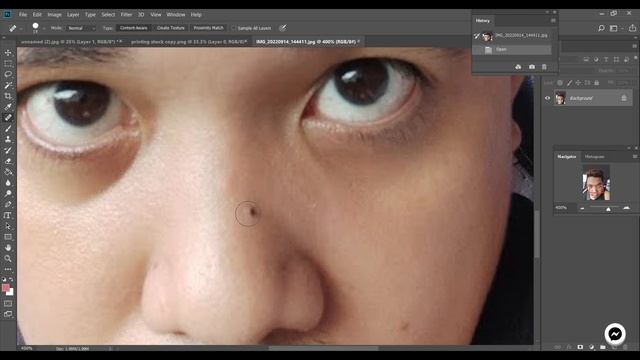640x360 pixels.
Task: Select the Open state in History
Action: pyautogui.click(x=512, y=49)
